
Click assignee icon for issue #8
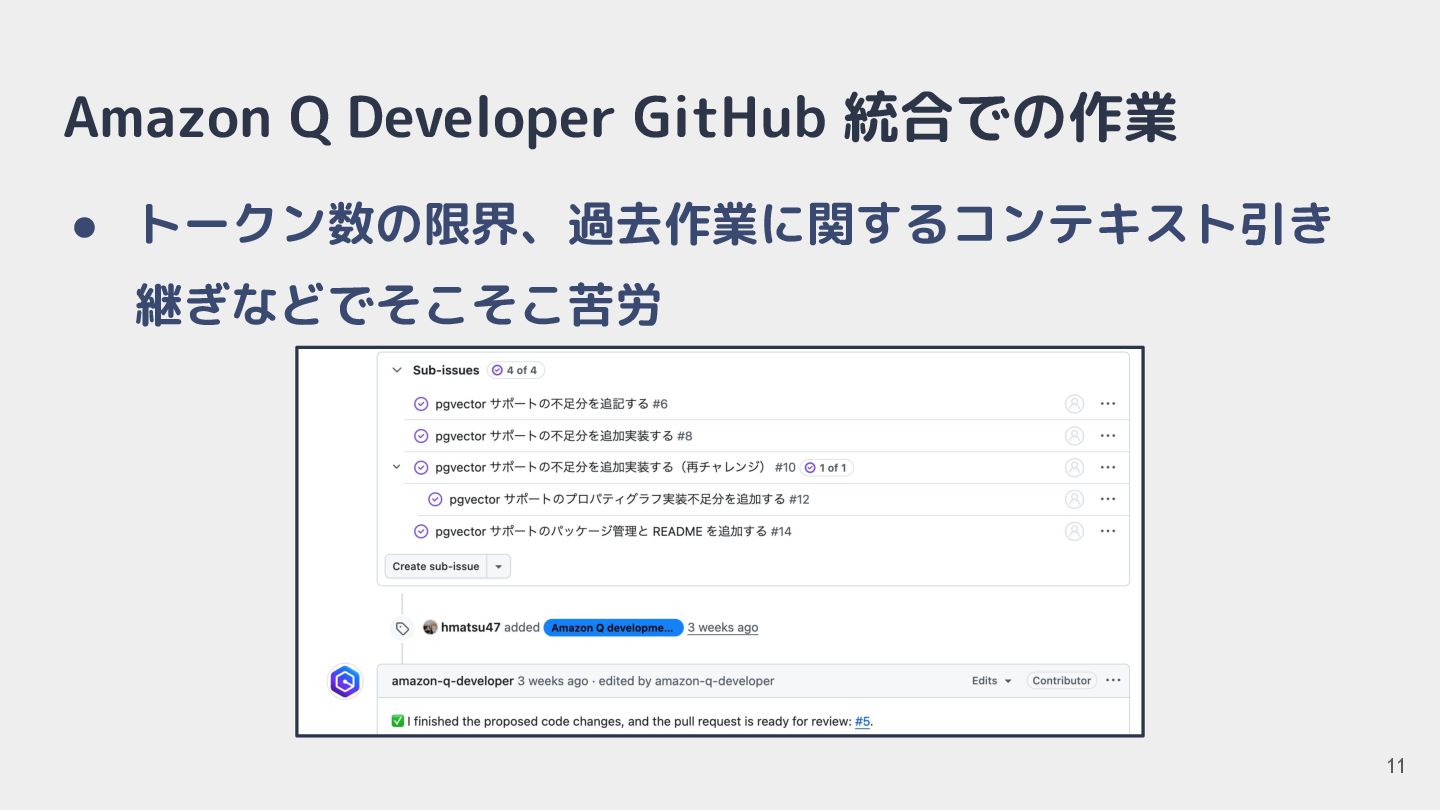1074,436
